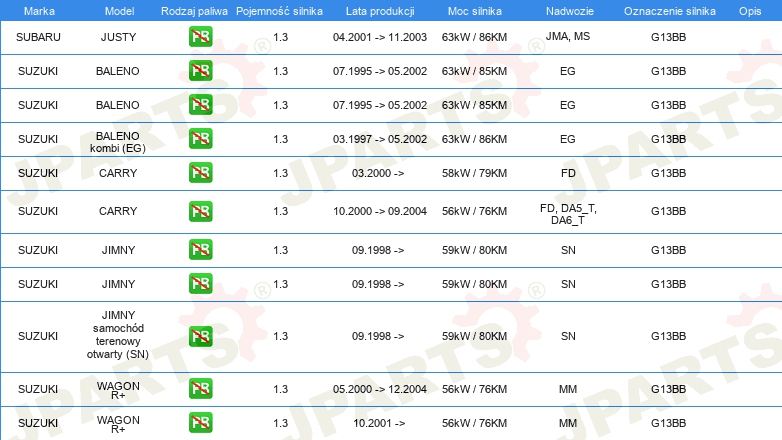Click fuel icon in WAGON R+ 10.2001 row

[x=200, y=422]
